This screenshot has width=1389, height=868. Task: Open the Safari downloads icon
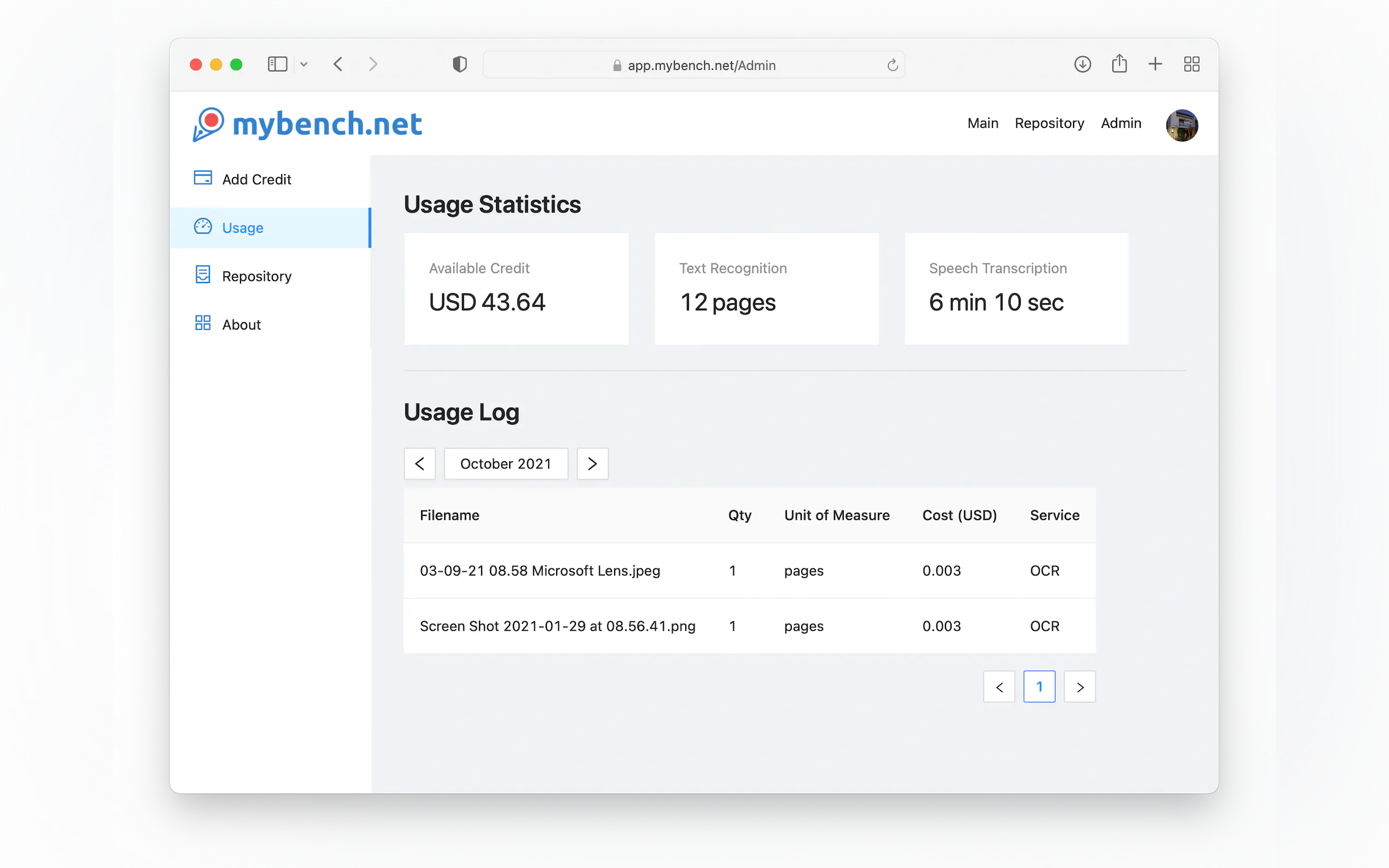click(1082, 64)
